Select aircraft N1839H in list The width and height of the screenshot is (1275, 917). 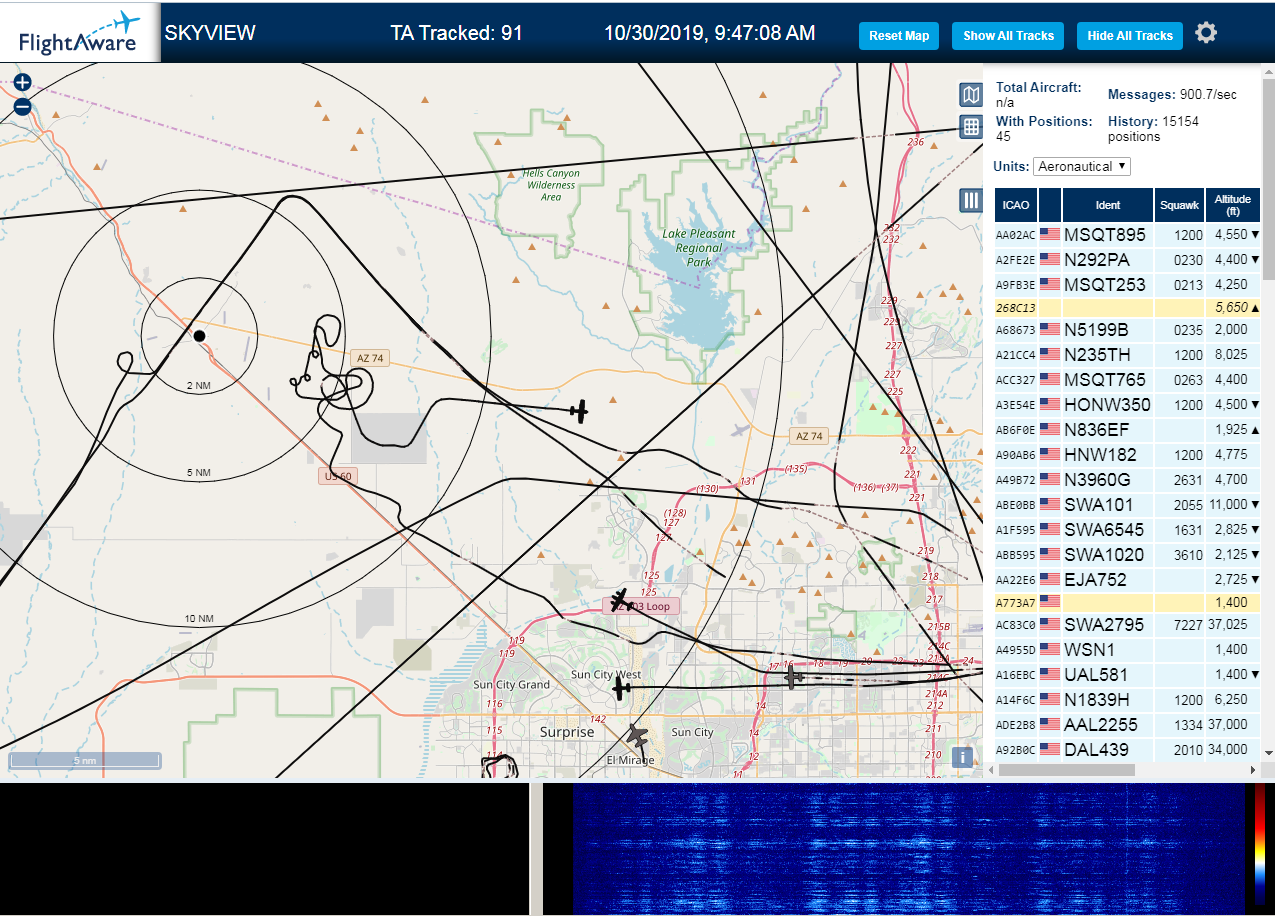[x=1128, y=699]
